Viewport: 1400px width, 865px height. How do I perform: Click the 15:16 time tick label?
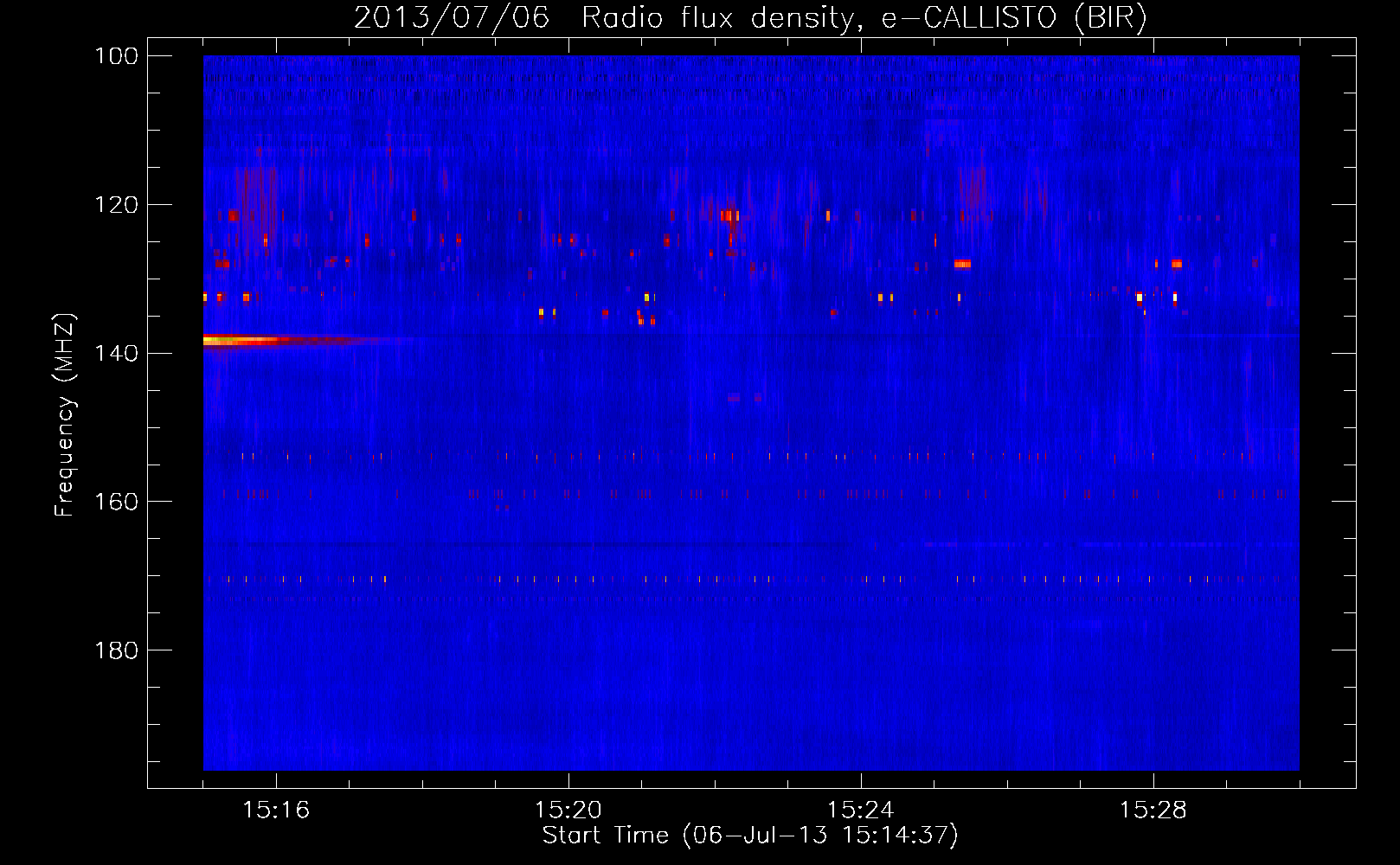[x=276, y=810]
